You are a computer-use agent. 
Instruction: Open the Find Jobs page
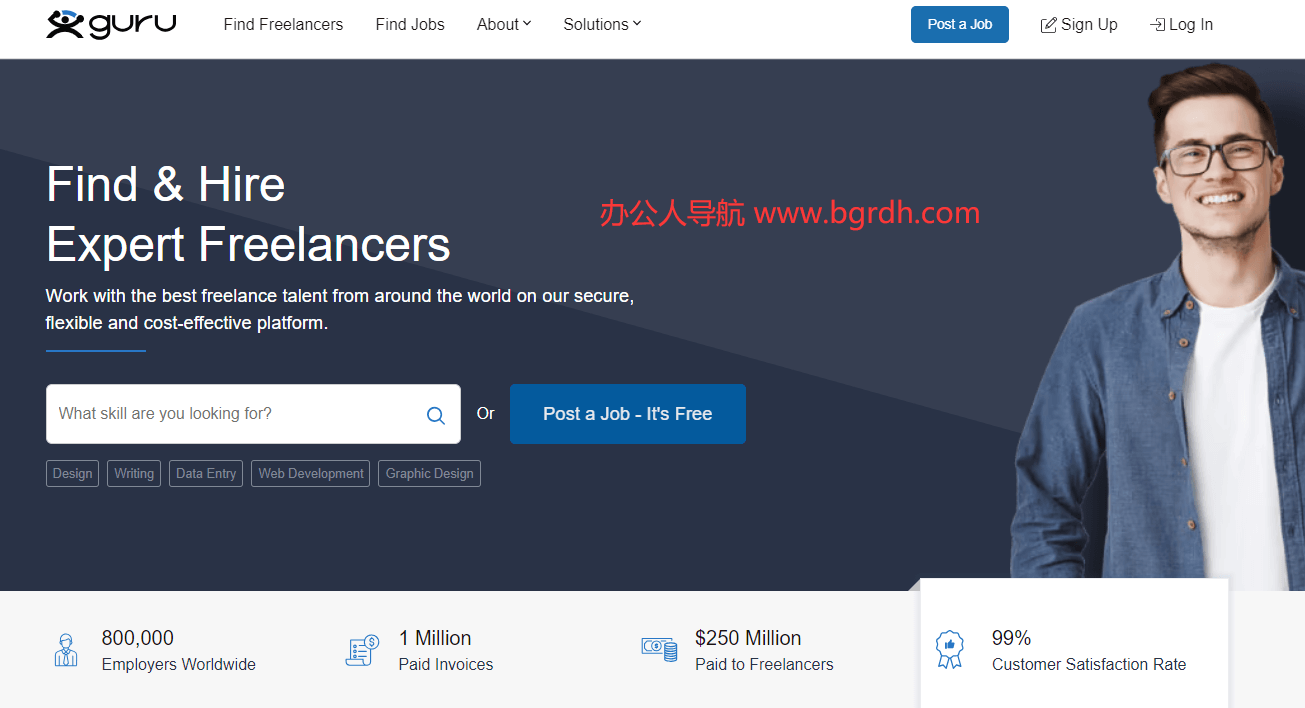(x=410, y=24)
